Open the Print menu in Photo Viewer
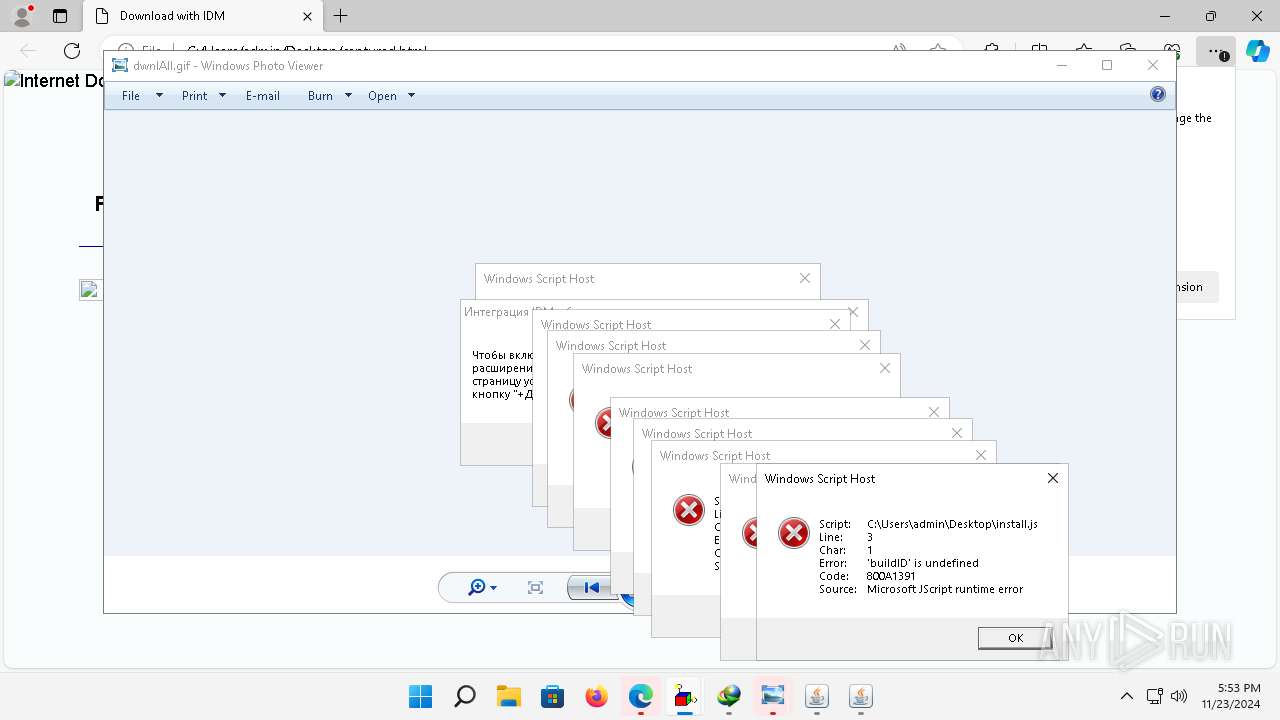This screenshot has width=1280, height=720. (x=194, y=96)
